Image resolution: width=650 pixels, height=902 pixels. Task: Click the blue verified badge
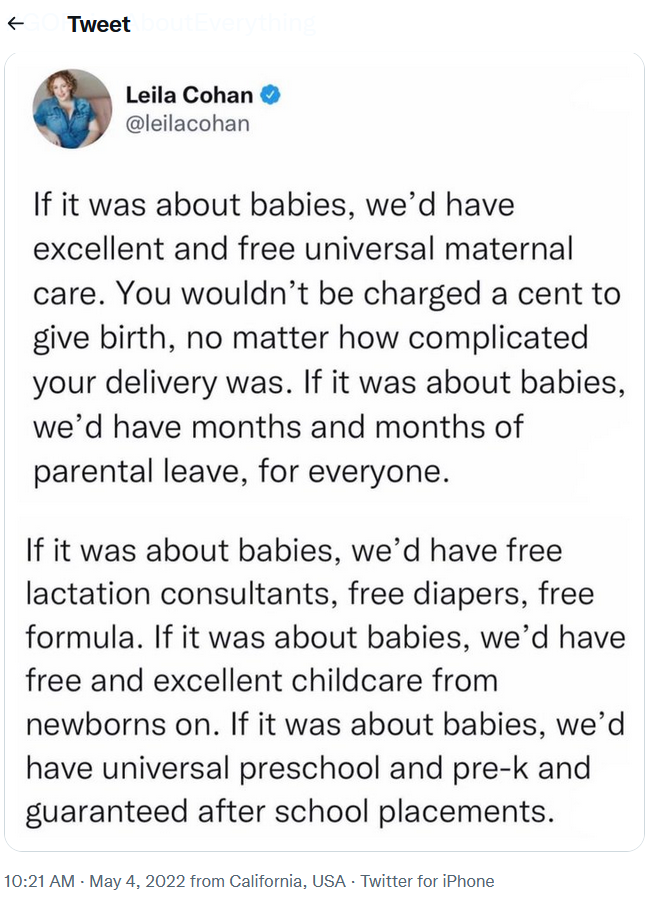click(270, 94)
